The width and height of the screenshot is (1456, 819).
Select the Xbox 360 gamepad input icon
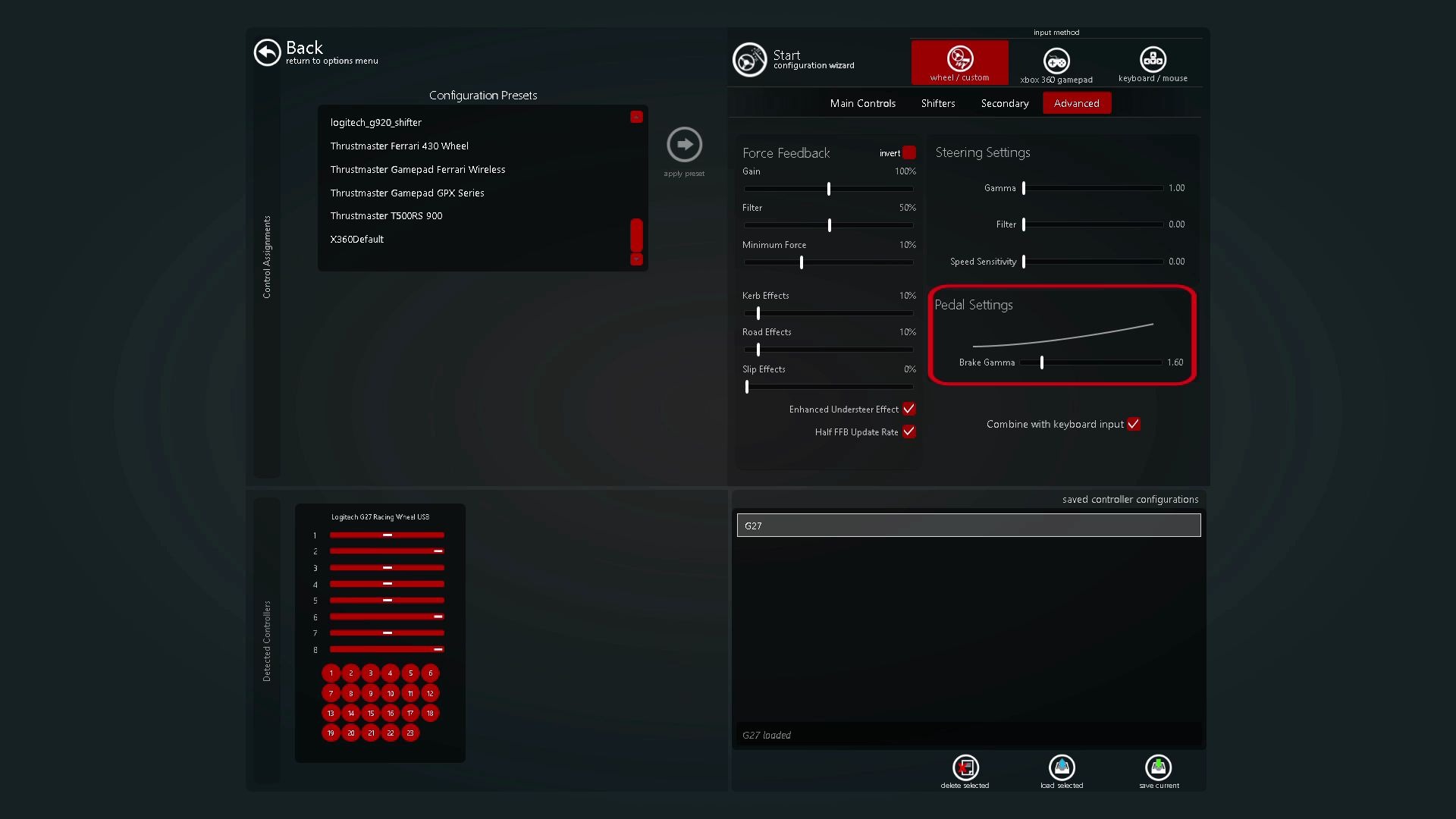coord(1056,60)
